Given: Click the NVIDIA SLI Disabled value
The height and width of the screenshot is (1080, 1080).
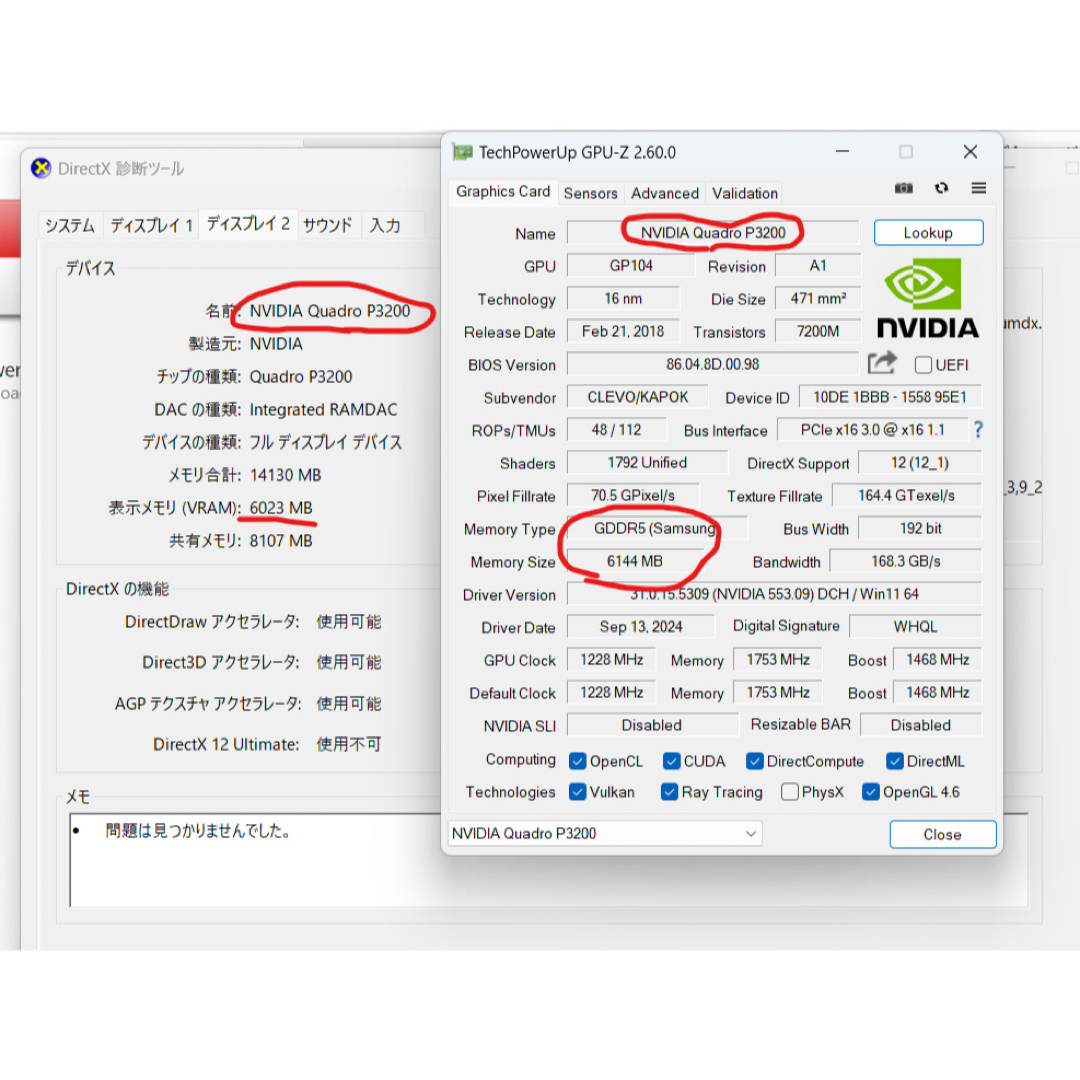Looking at the screenshot, I should click(652, 725).
